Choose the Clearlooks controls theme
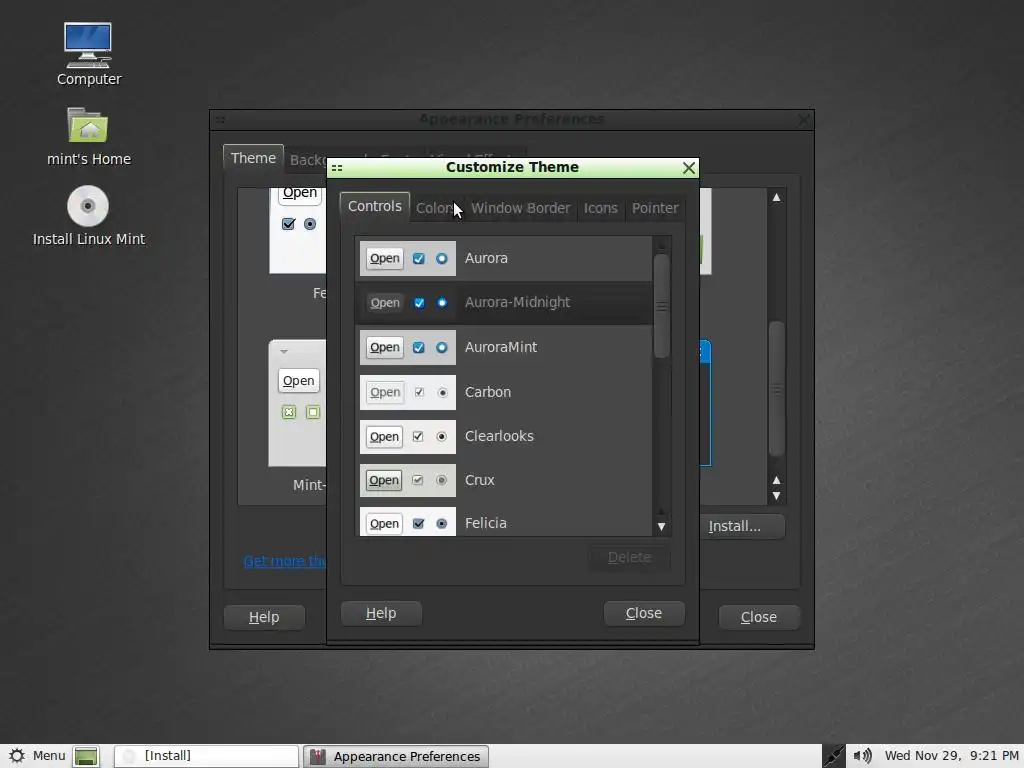 point(503,436)
